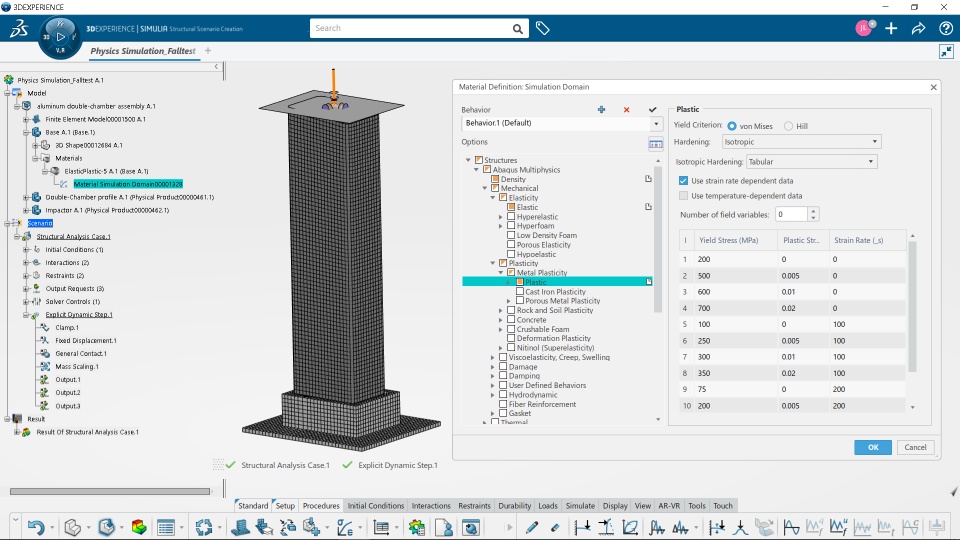
Task: Uncheck Use strain rate dependent data
Action: 684,181
